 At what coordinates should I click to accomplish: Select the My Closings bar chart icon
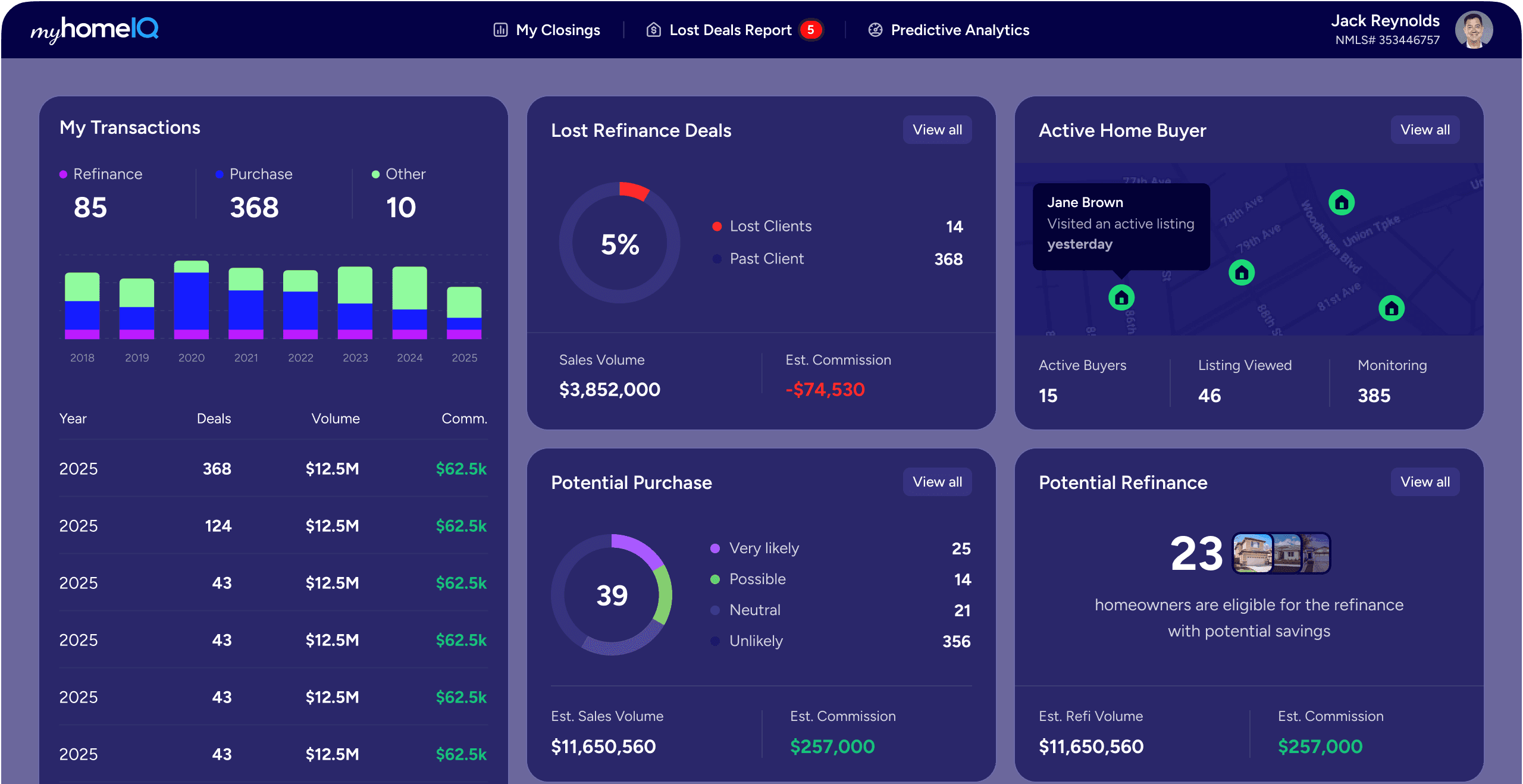500,29
